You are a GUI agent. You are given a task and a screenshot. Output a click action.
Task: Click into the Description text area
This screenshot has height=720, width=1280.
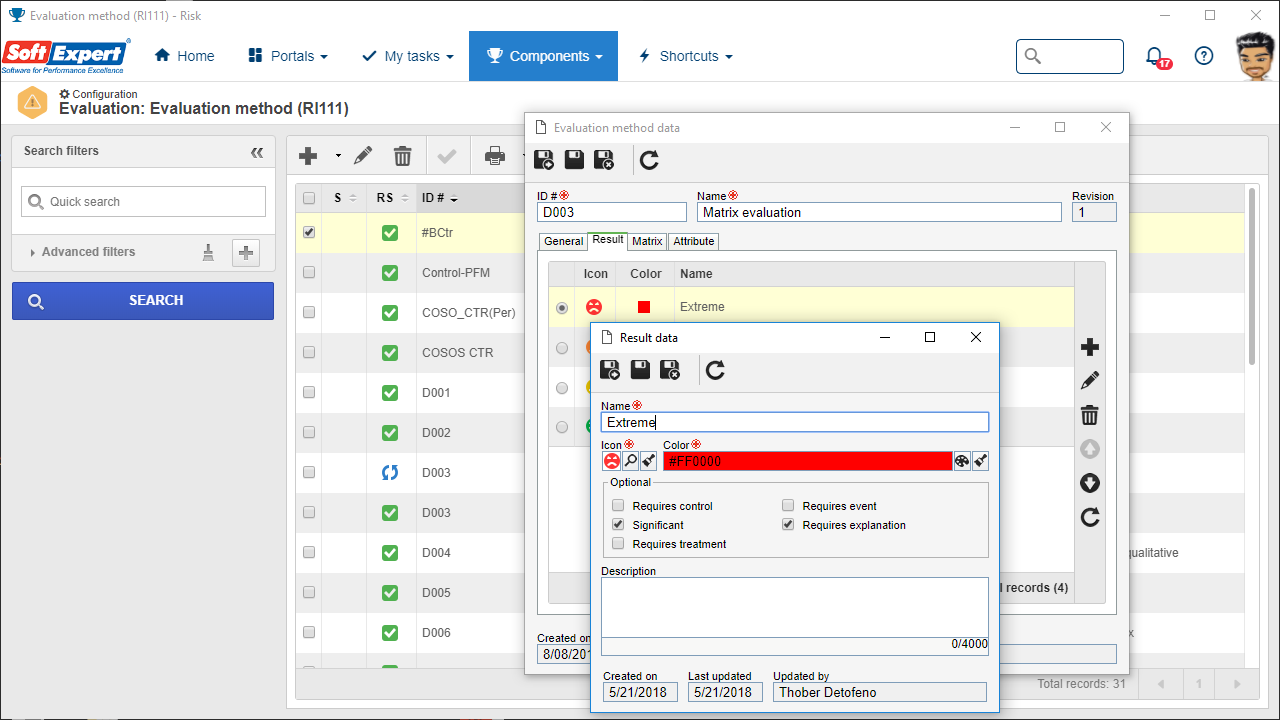[x=795, y=607]
